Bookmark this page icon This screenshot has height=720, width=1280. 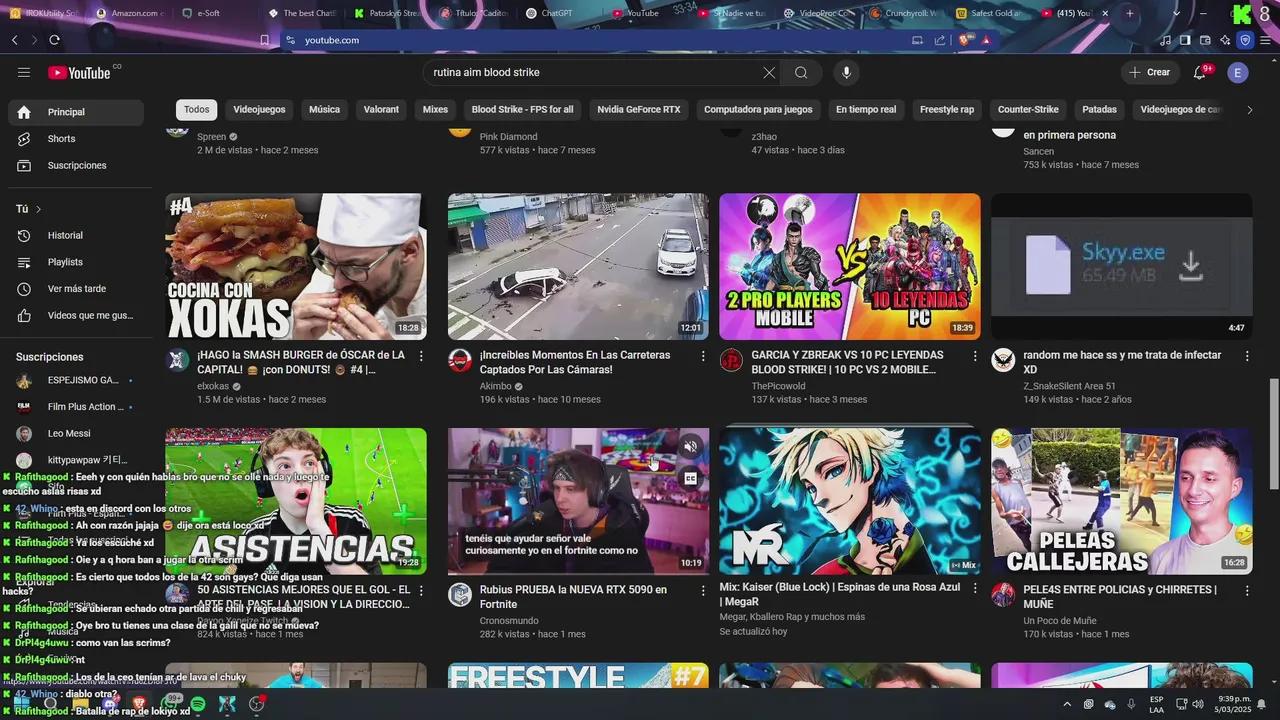tap(264, 40)
